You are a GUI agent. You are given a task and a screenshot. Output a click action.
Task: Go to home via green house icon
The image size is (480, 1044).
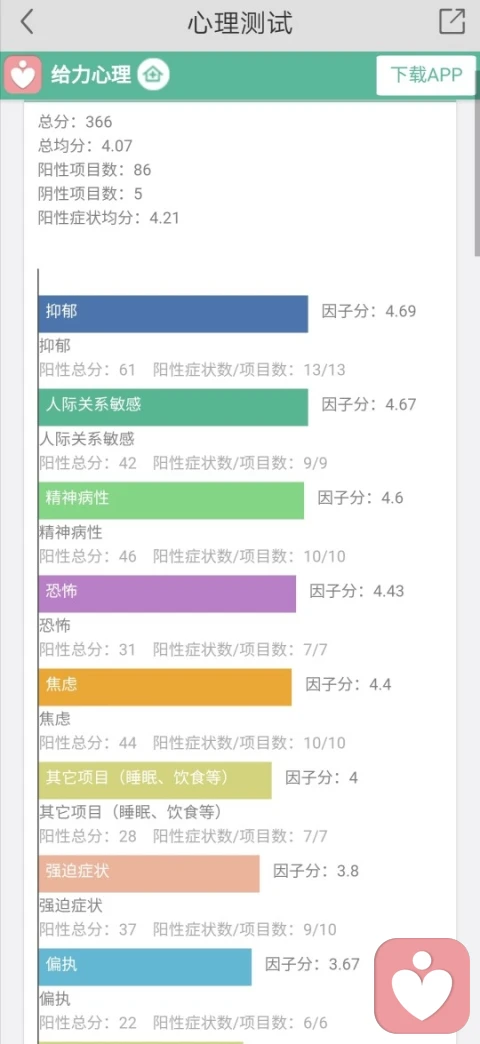[154, 75]
